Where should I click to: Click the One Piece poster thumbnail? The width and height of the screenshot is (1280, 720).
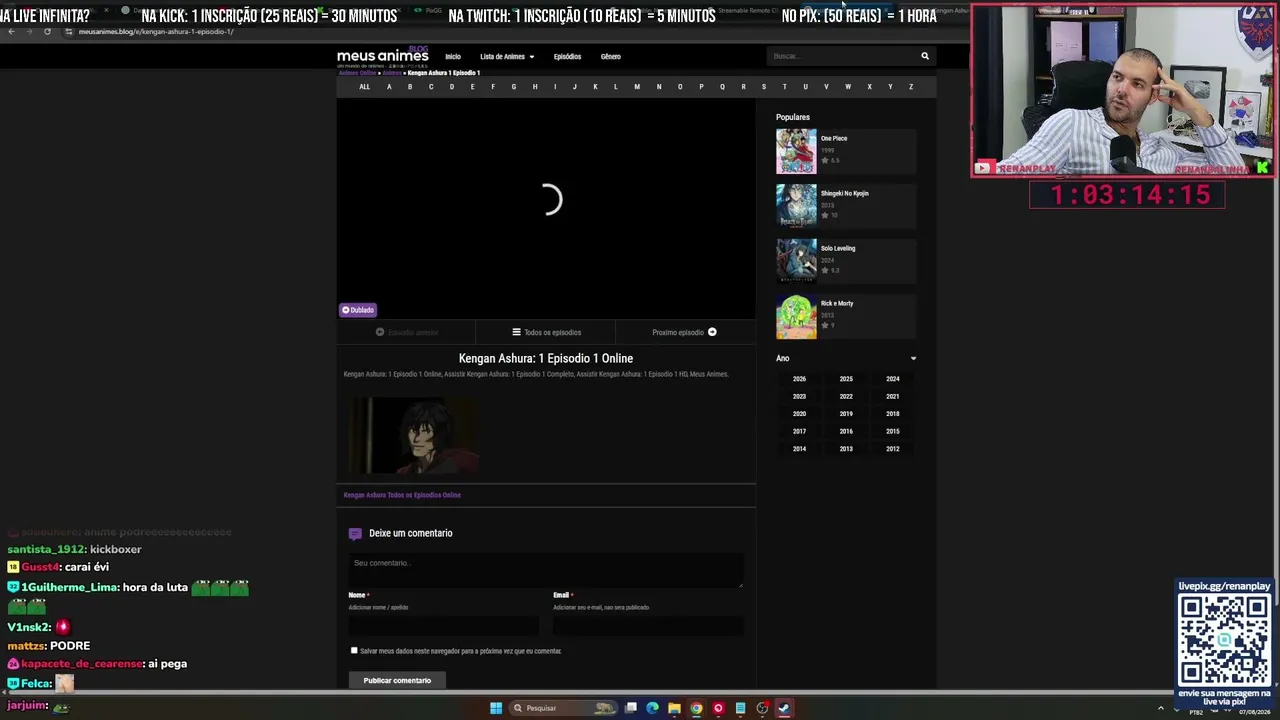pos(796,151)
